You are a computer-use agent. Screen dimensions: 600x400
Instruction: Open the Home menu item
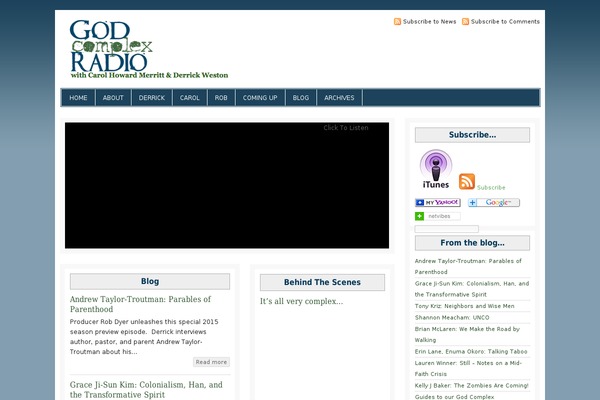(78, 98)
